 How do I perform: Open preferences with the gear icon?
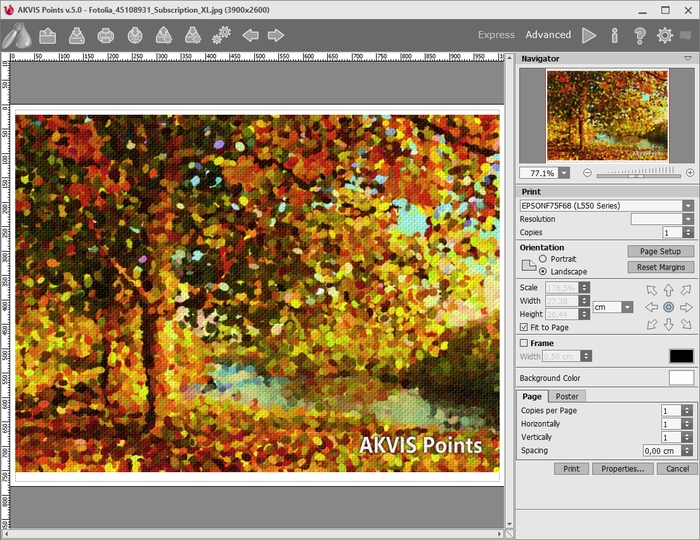click(665, 35)
